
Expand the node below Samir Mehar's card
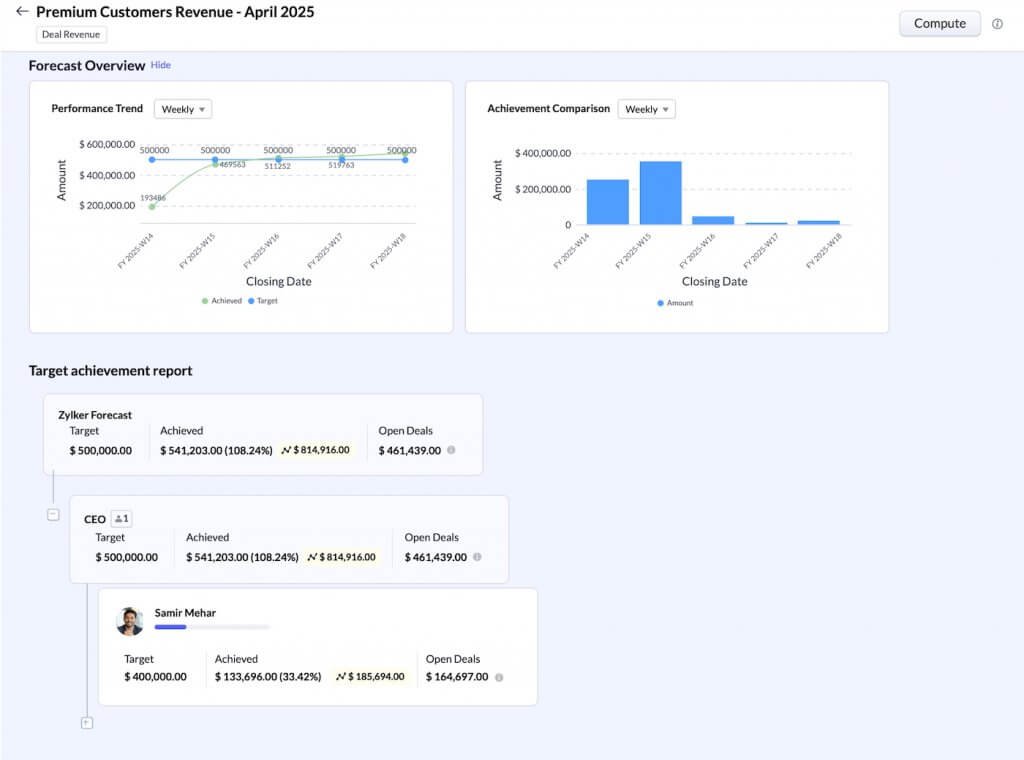(x=87, y=722)
